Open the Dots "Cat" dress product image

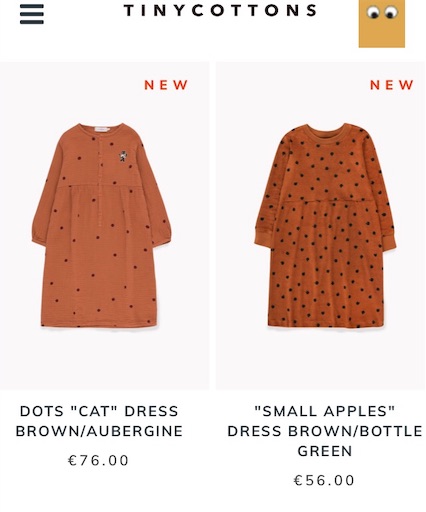click(104, 226)
